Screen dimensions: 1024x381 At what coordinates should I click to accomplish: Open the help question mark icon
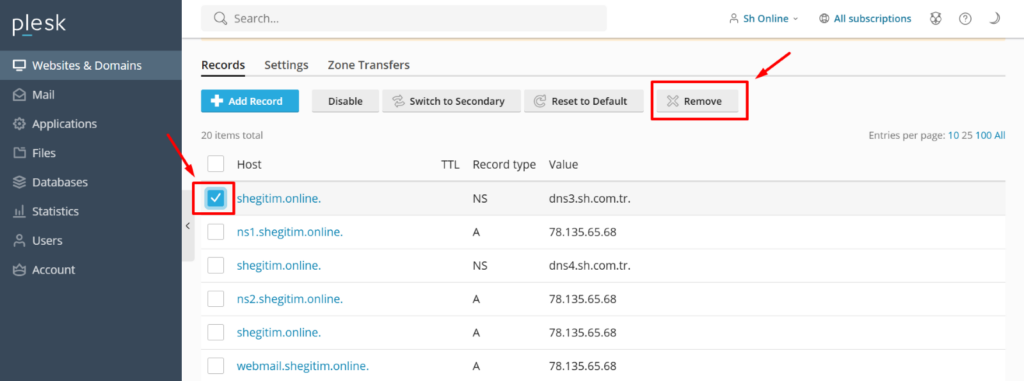[x=965, y=19]
